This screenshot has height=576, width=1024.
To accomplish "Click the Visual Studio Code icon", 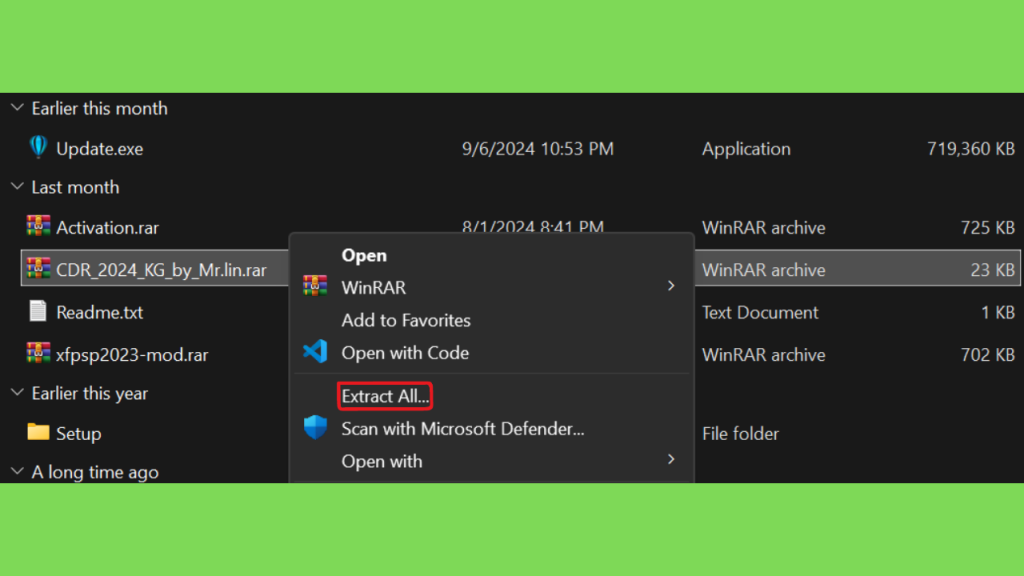I will 315,351.
